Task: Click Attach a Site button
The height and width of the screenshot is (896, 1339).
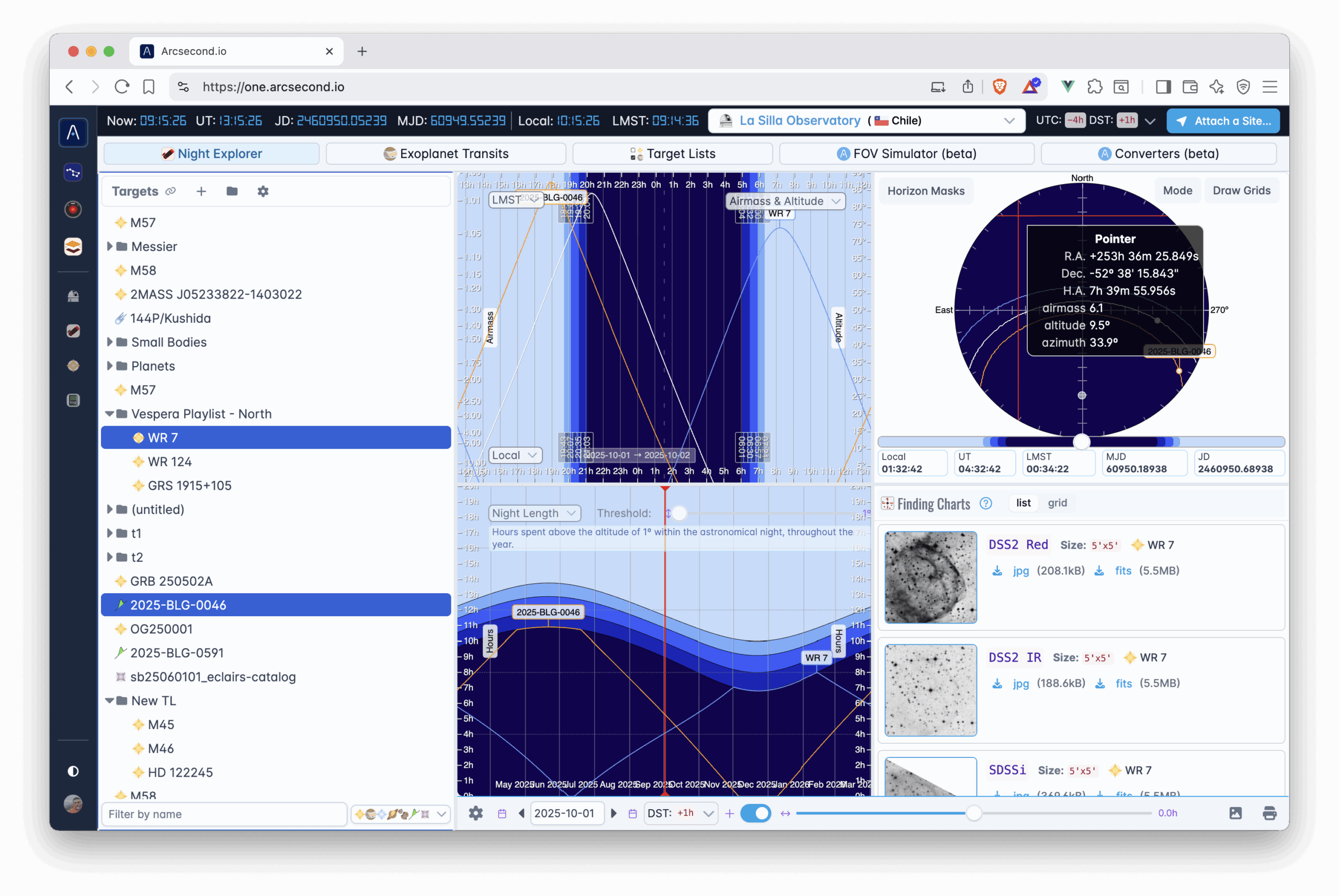Action: coord(1222,121)
